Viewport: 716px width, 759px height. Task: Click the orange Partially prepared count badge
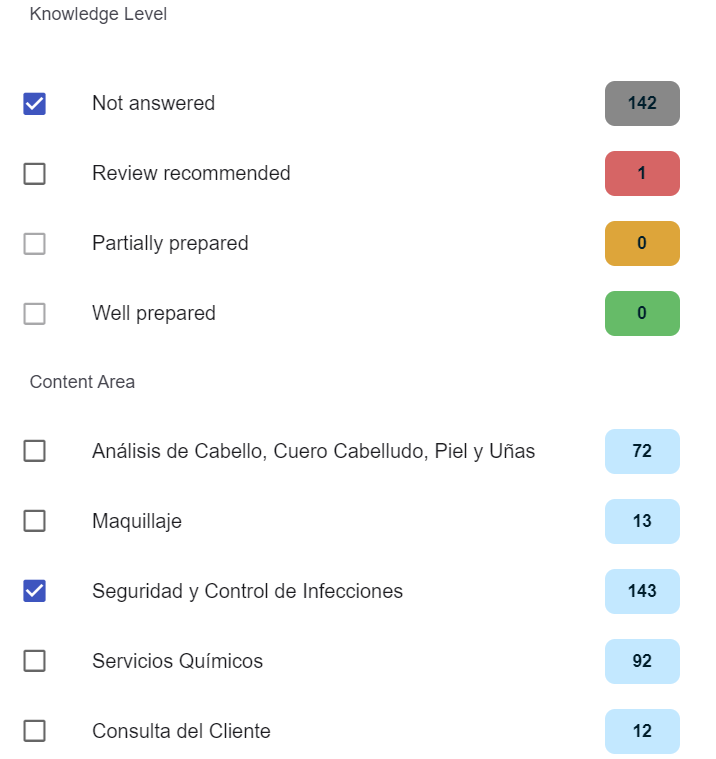(x=642, y=243)
